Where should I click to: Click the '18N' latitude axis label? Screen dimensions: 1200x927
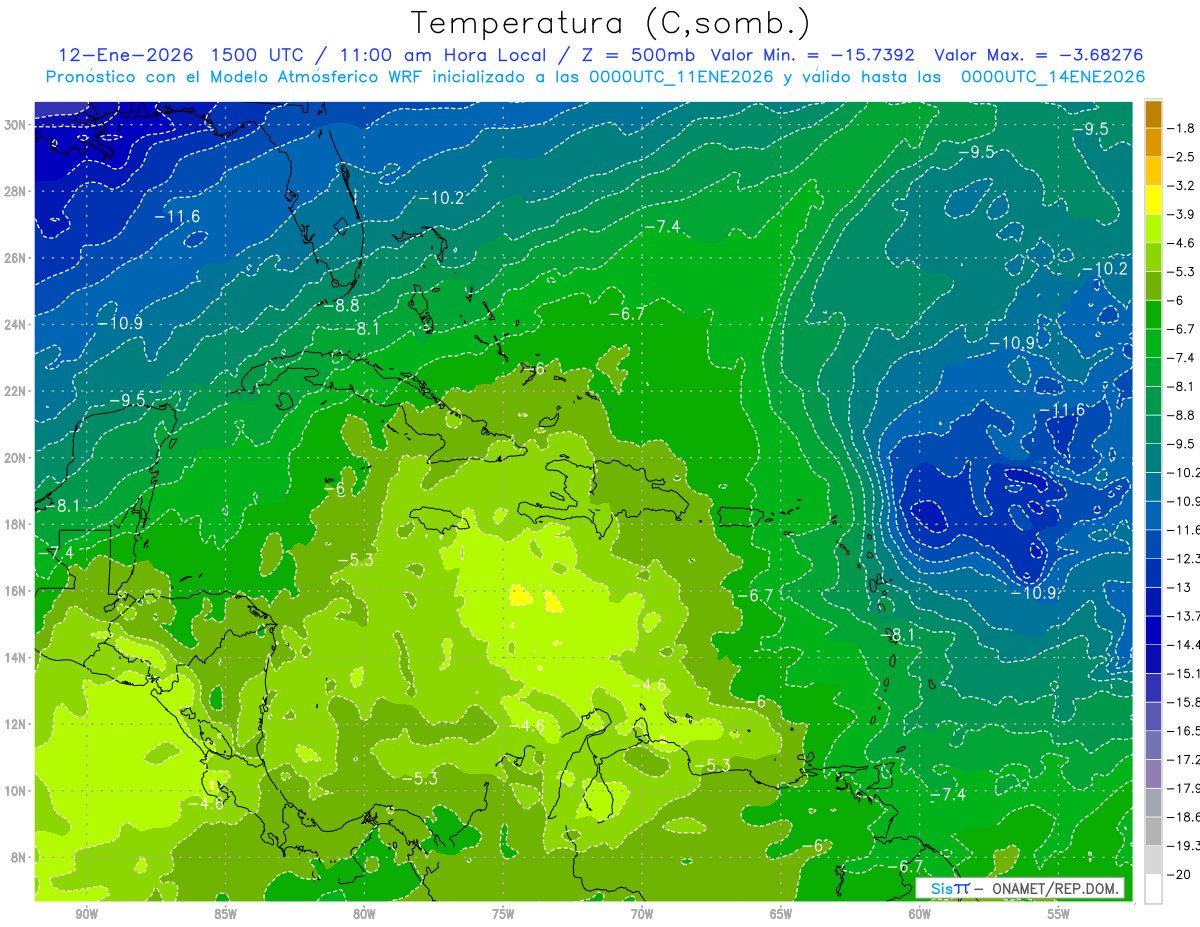16,524
